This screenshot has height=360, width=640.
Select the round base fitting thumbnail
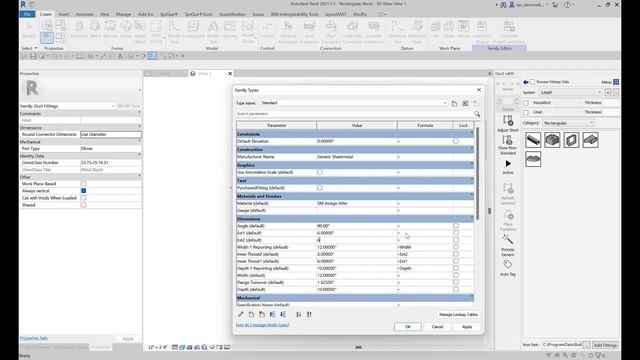point(533,159)
